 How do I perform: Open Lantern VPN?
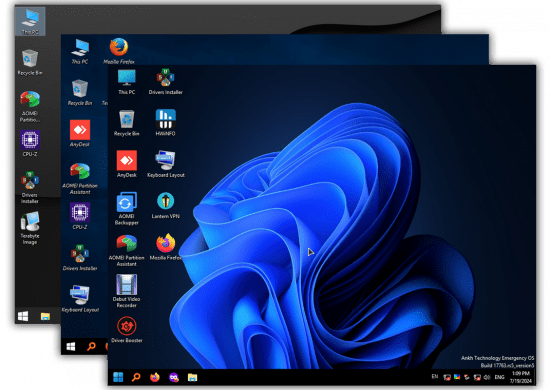click(x=166, y=205)
